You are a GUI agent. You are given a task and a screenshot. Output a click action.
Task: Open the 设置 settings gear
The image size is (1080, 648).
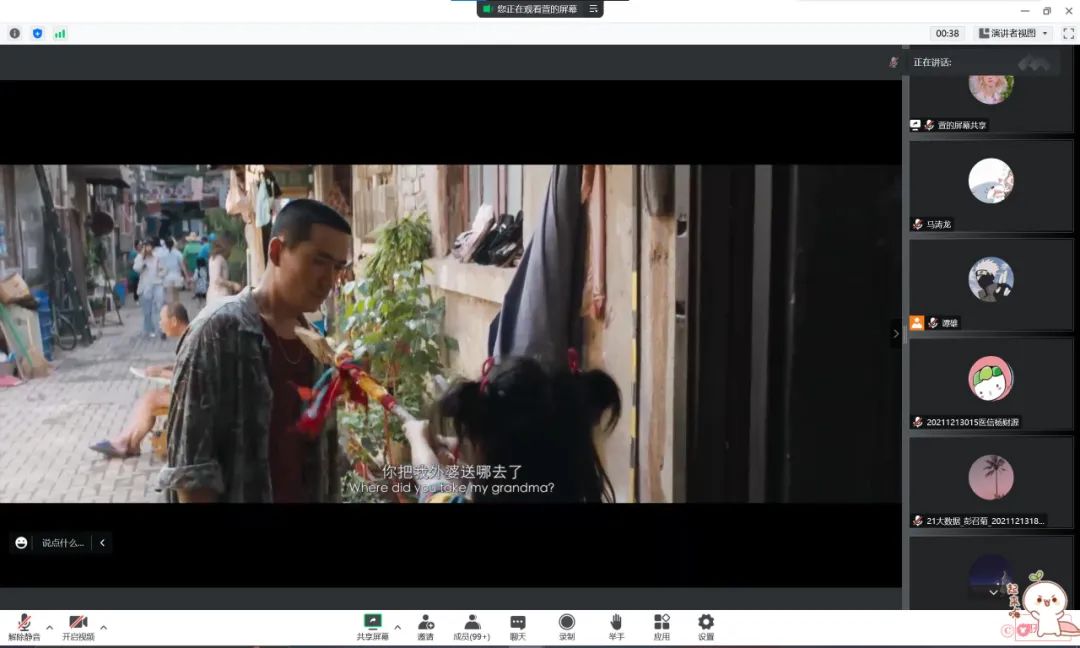click(706, 627)
